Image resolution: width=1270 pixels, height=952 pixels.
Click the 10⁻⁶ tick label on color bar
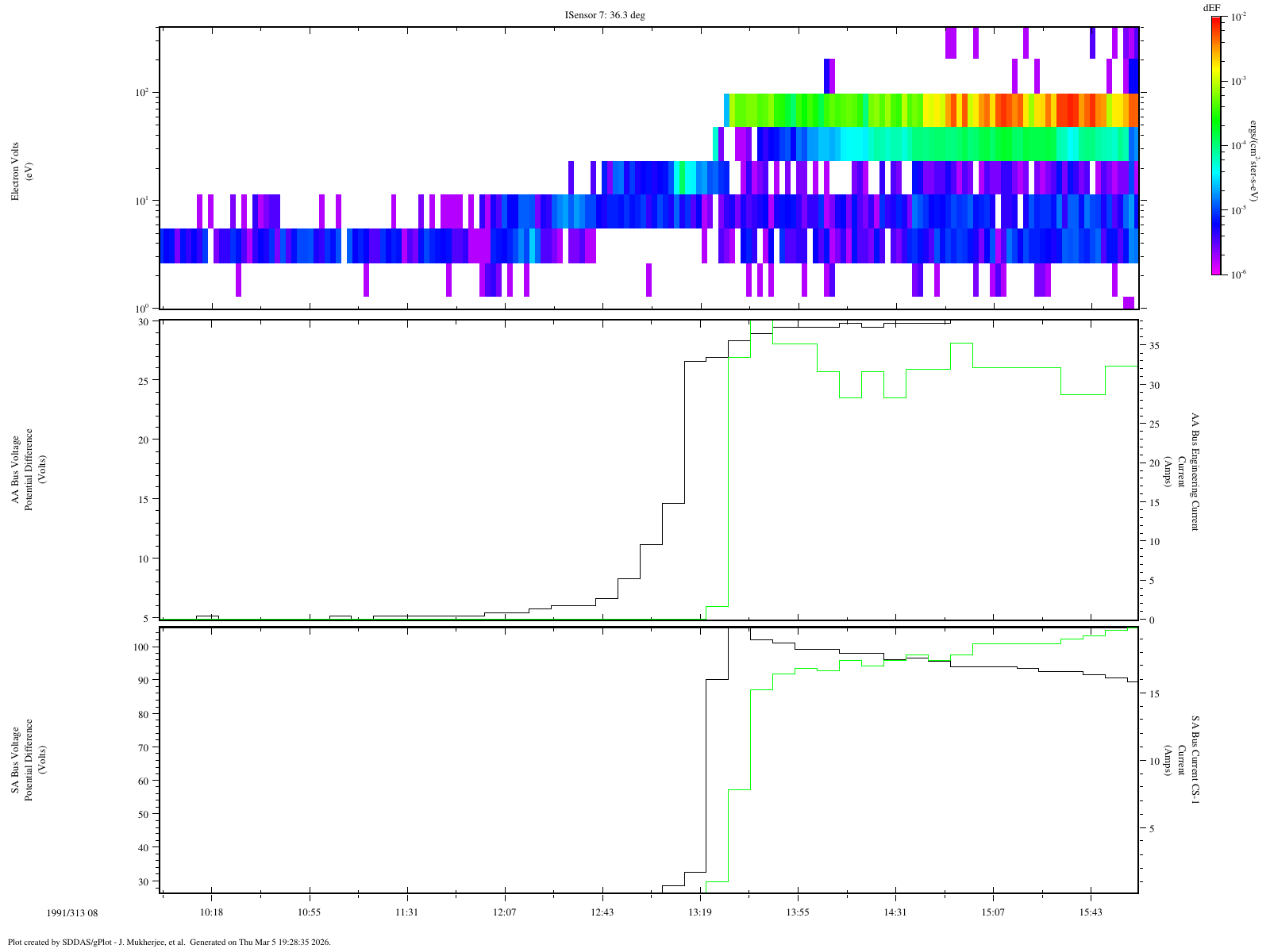(x=1237, y=274)
